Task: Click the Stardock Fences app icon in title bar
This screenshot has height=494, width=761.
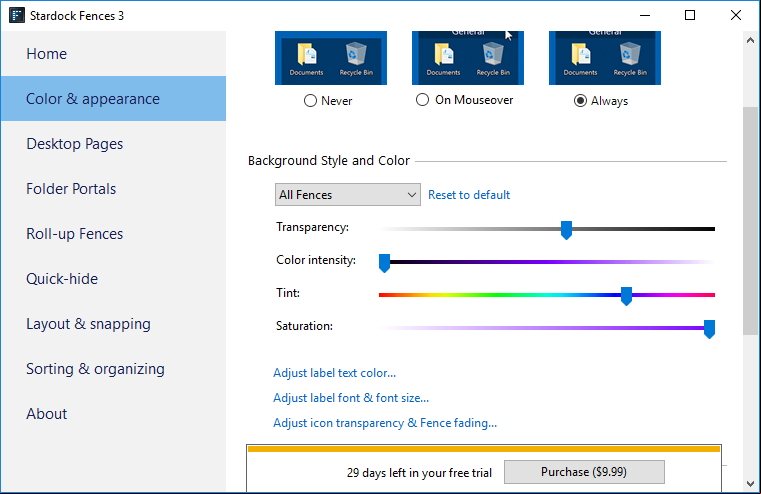Action: point(17,16)
